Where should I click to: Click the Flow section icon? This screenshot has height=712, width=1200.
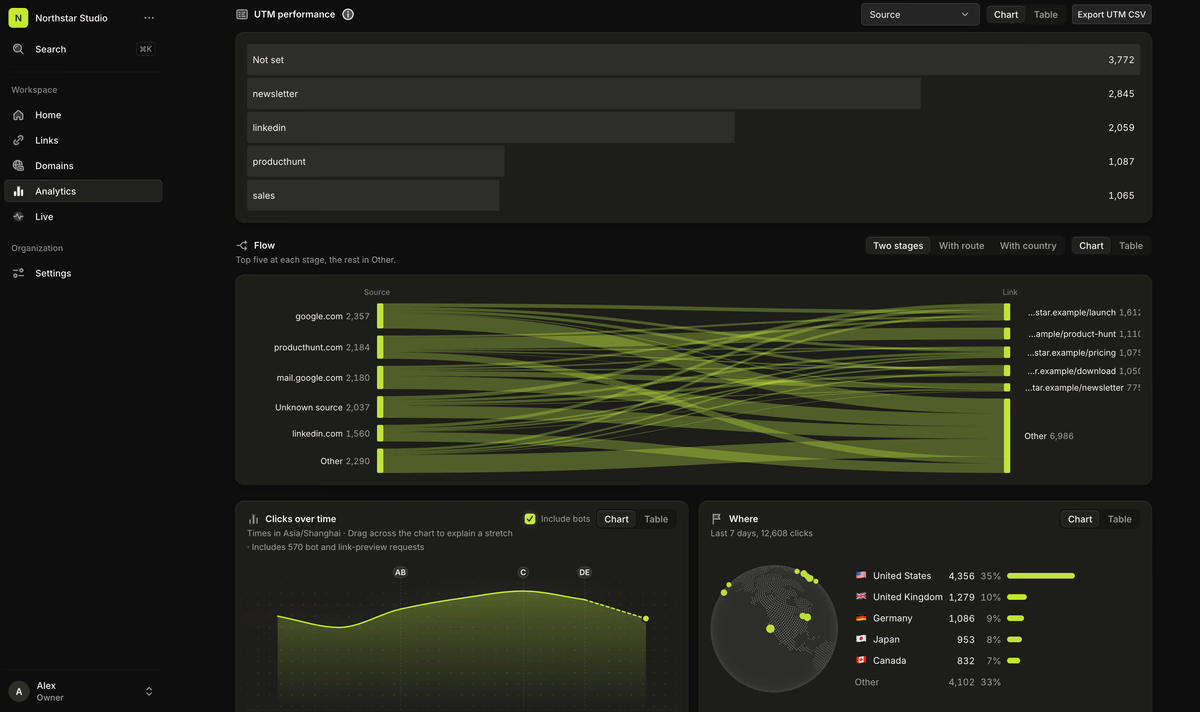242,245
